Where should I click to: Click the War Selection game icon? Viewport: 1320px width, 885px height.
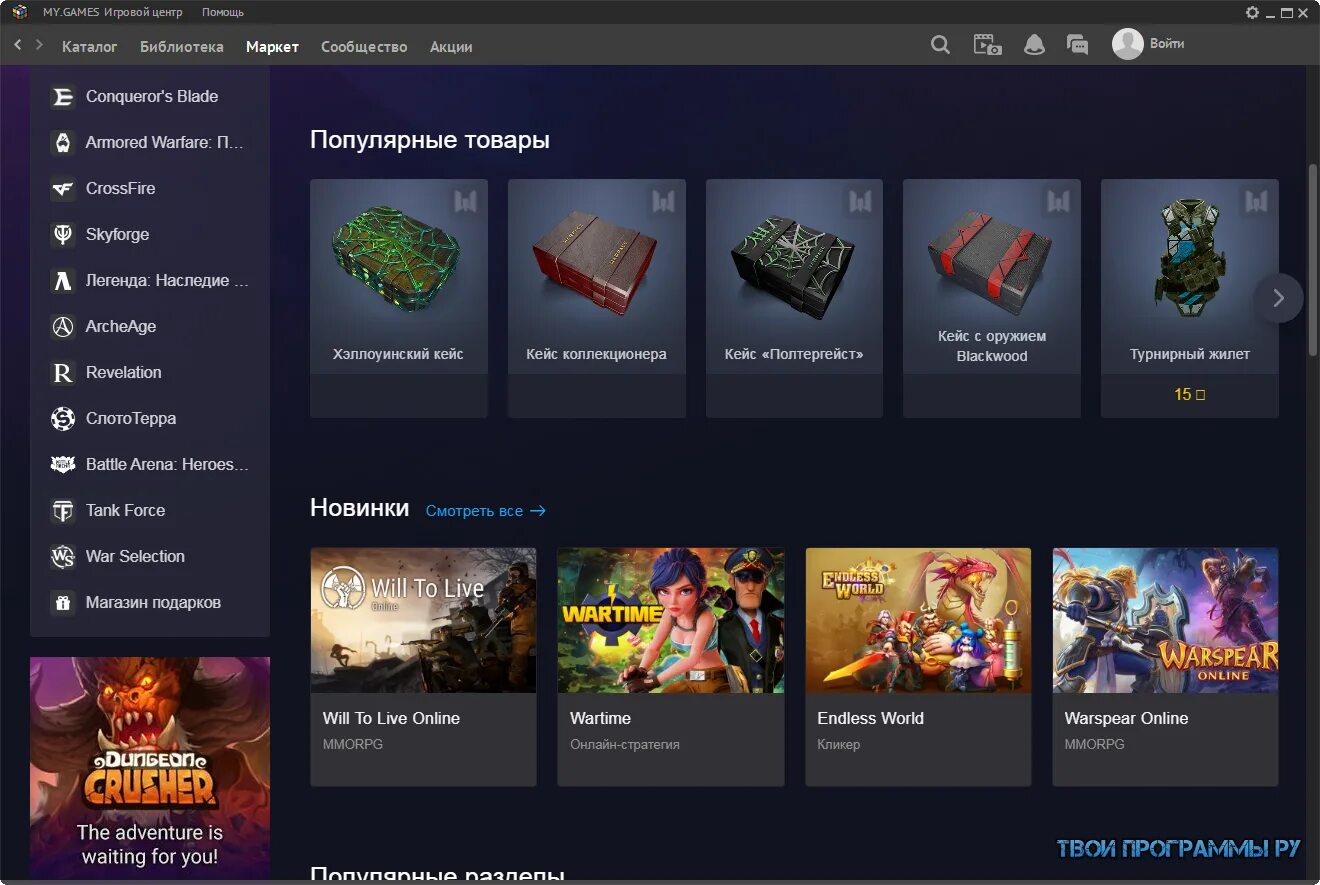click(x=63, y=557)
